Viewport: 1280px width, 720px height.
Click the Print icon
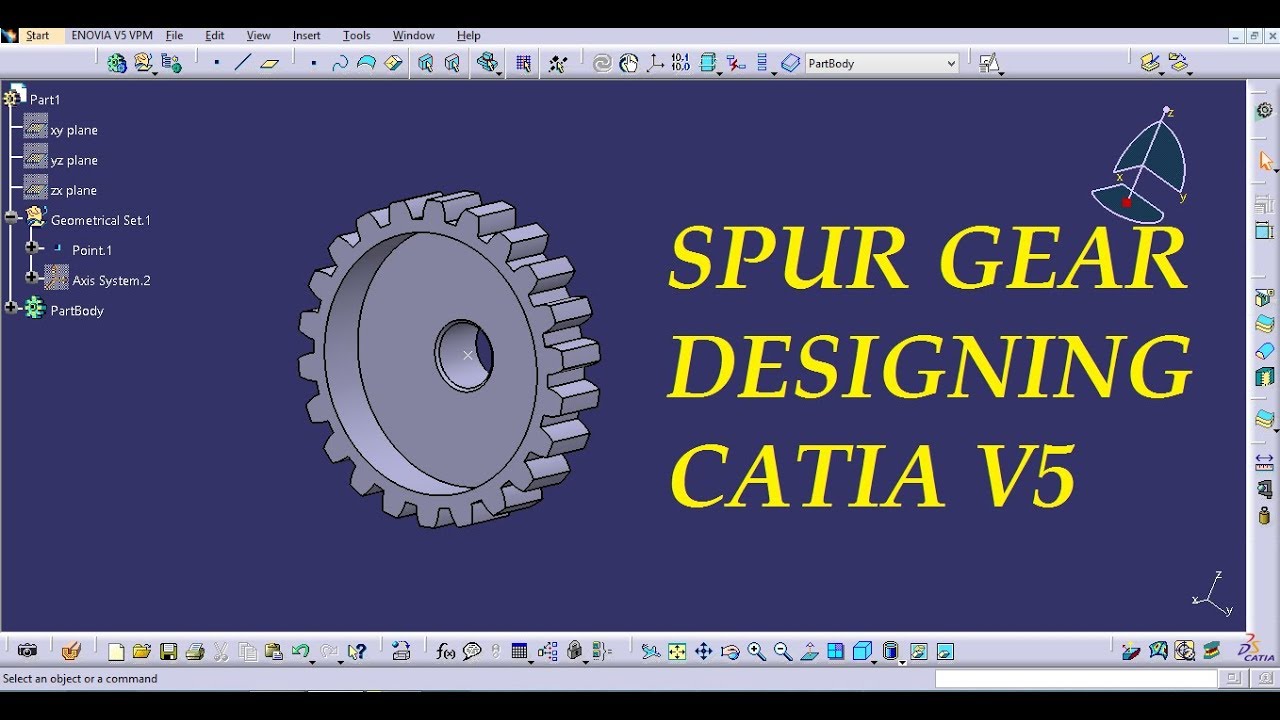point(195,652)
